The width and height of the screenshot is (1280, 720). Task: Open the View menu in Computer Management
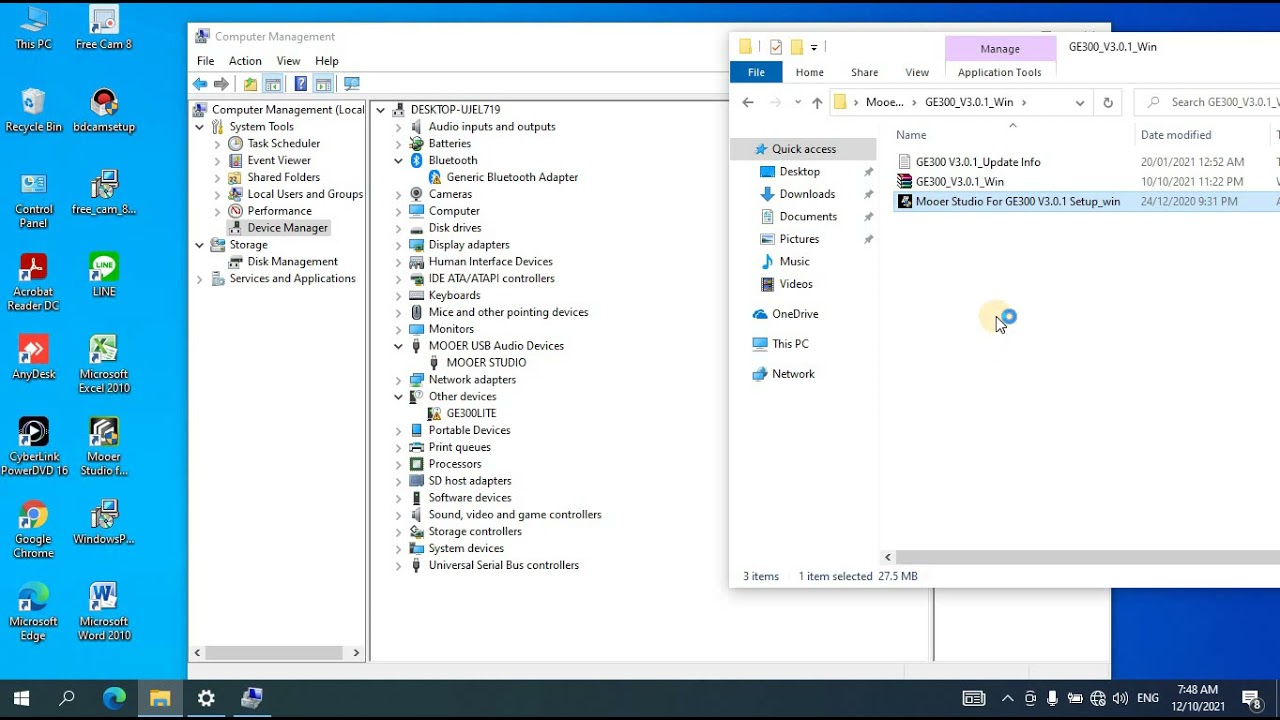[288, 61]
